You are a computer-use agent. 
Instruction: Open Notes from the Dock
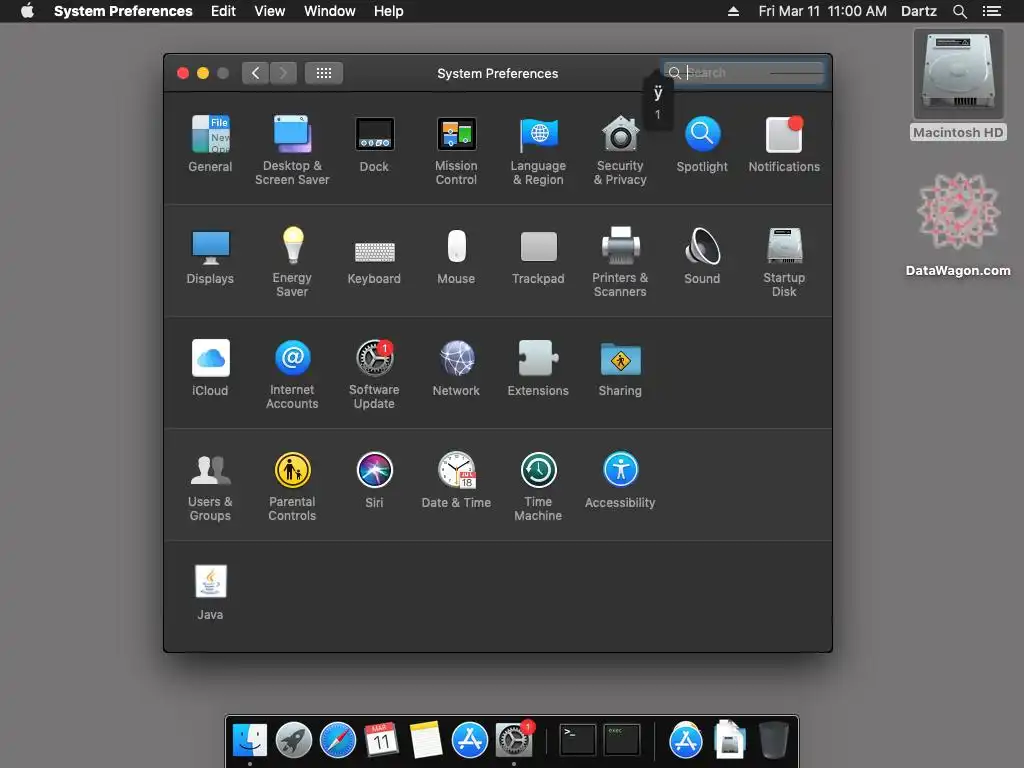(426, 740)
